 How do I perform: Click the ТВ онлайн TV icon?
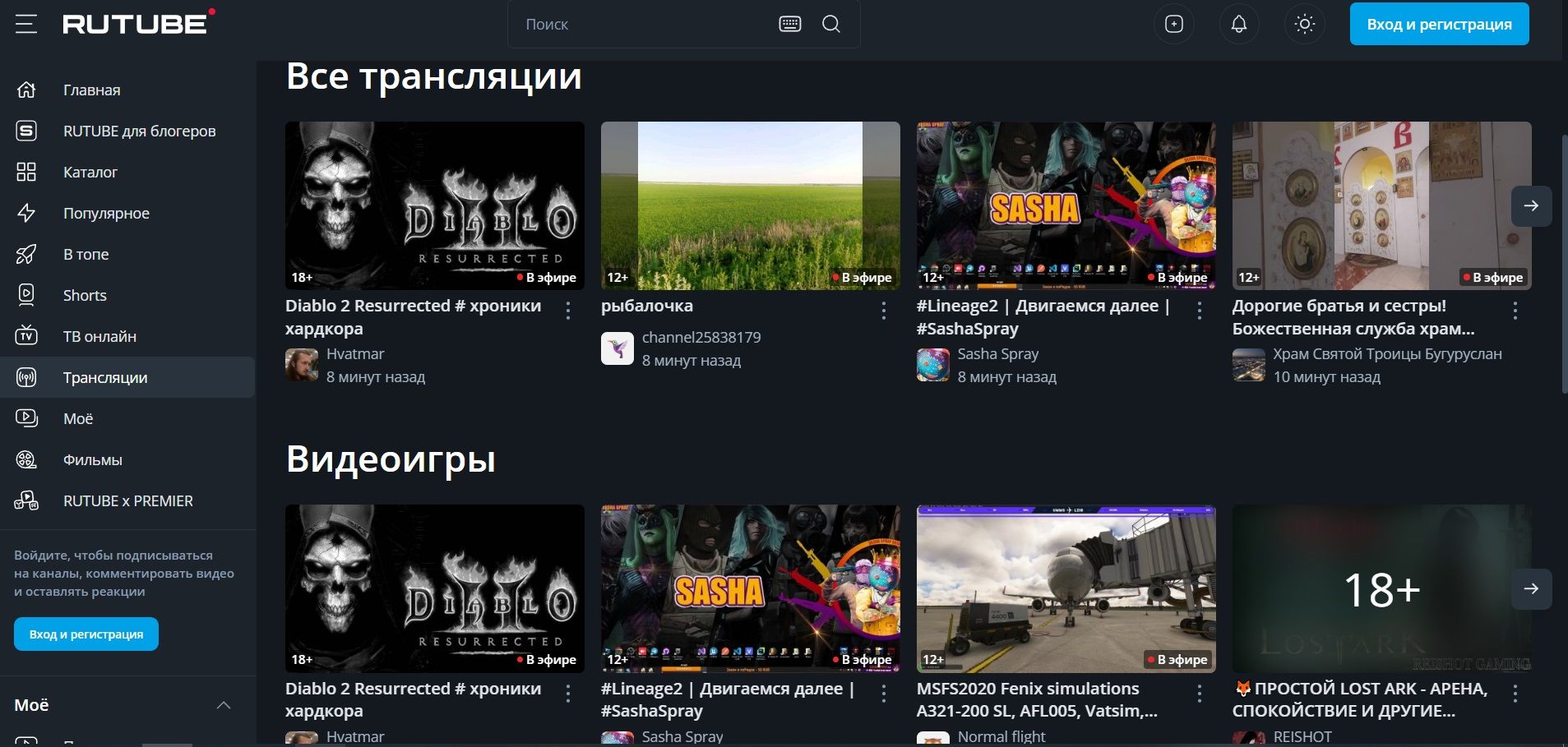point(26,335)
